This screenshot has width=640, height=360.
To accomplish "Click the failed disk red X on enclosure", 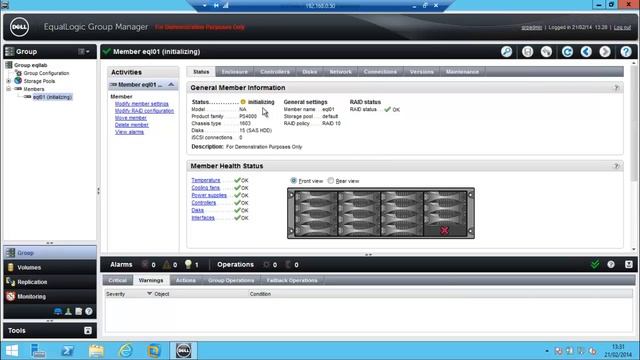I will pyautogui.click(x=444, y=231).
